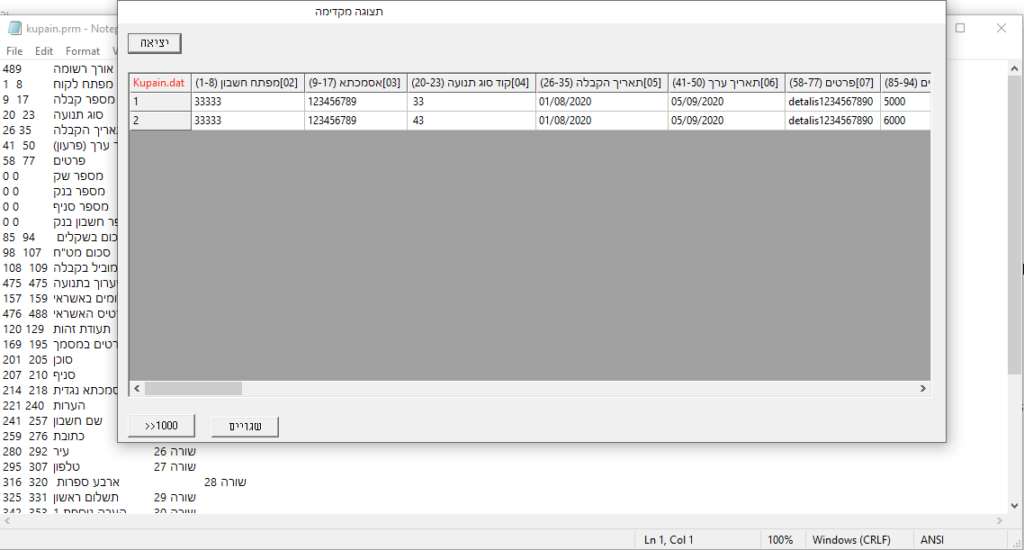
Task: Click grid horizontal scrollbar right arrow
Action: coord(923,389)
